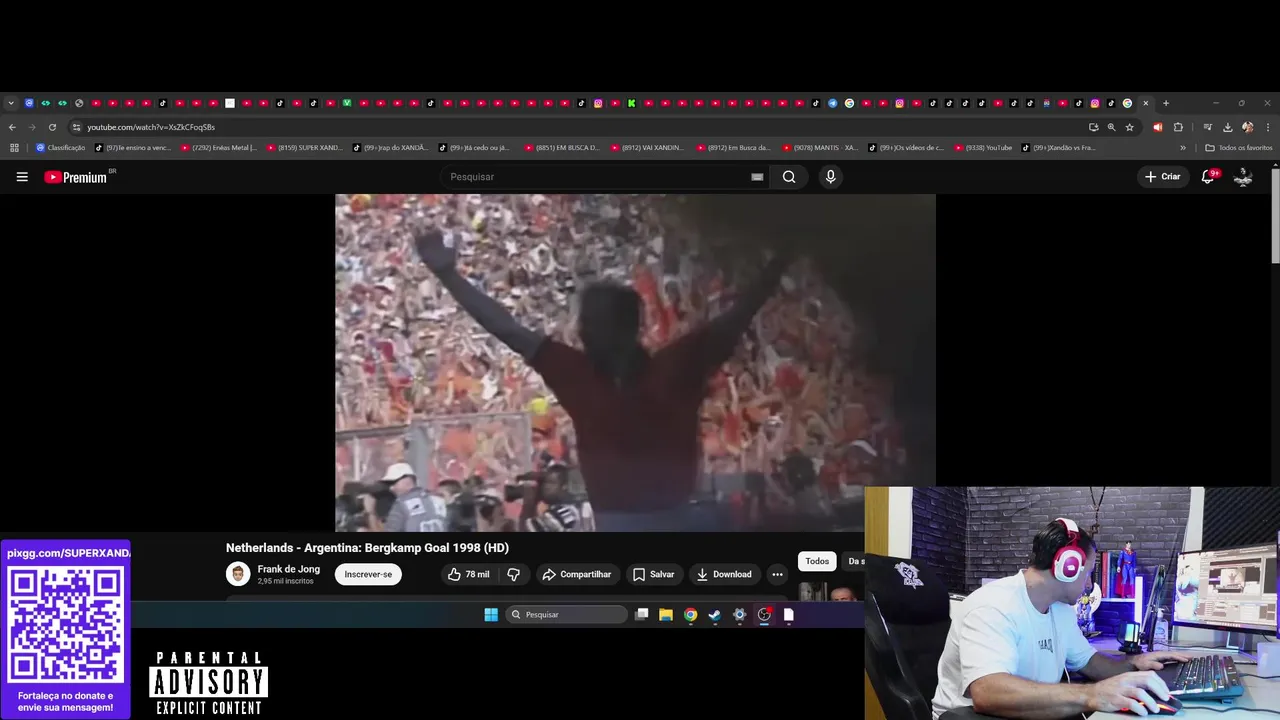Open the bookmarks apps grid icon
The image size is (1280, 720).
14,148
